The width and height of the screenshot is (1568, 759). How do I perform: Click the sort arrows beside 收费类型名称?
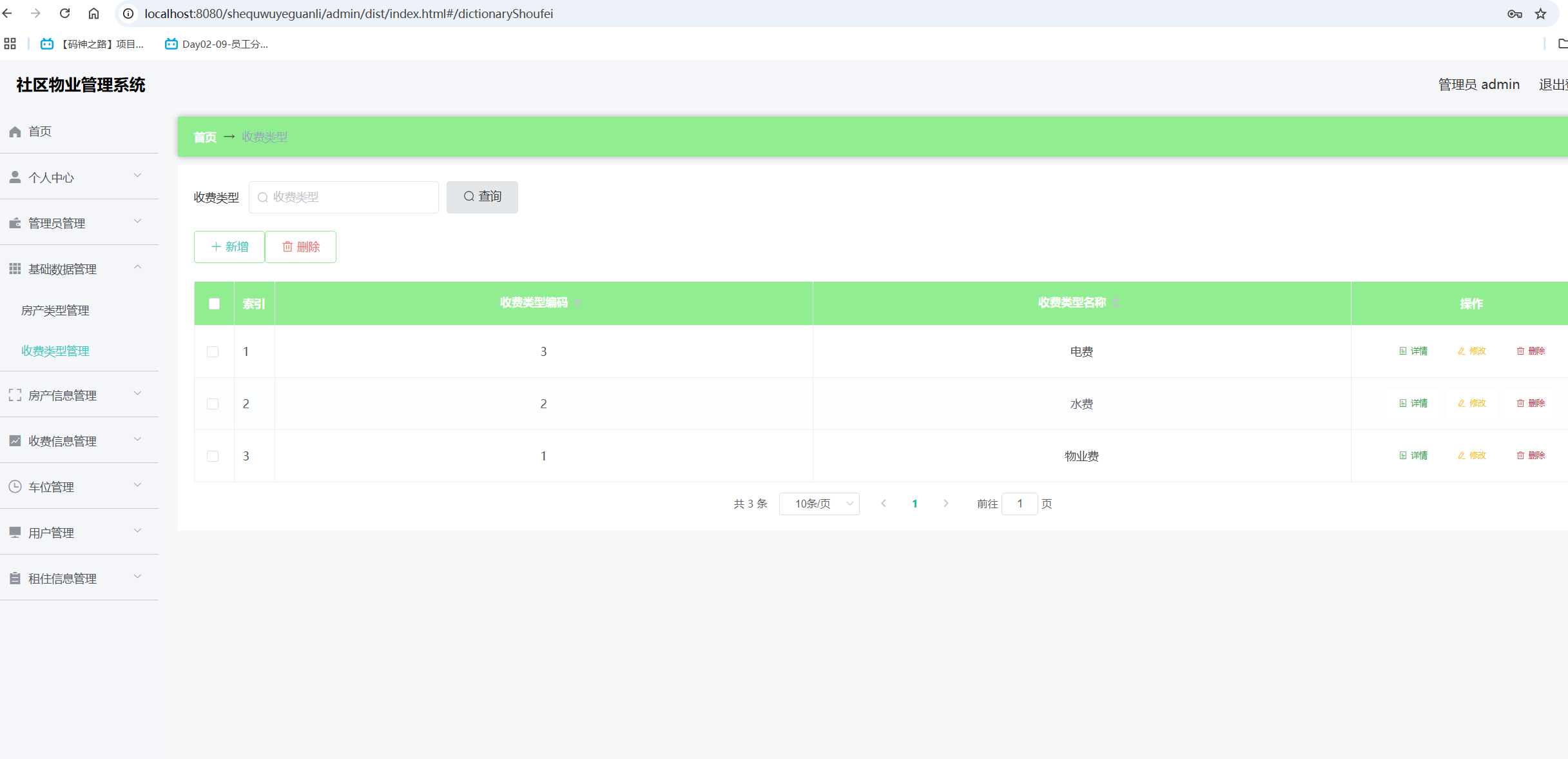pos(1116,303)
